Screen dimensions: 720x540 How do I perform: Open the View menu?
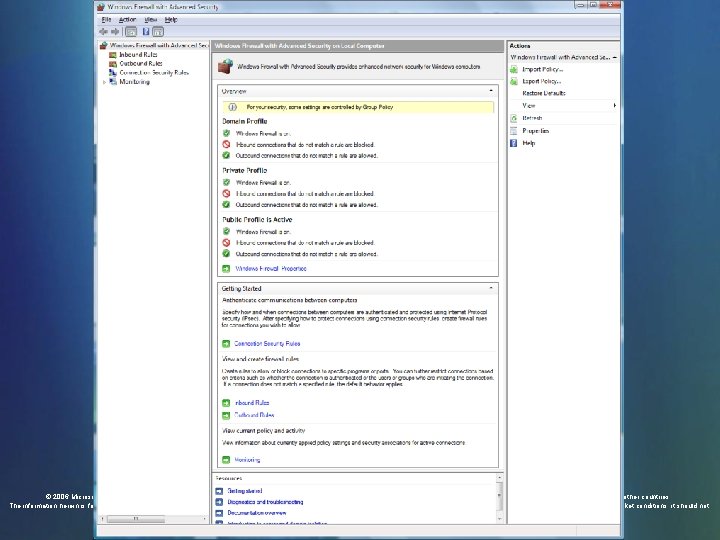pos(151,20)
